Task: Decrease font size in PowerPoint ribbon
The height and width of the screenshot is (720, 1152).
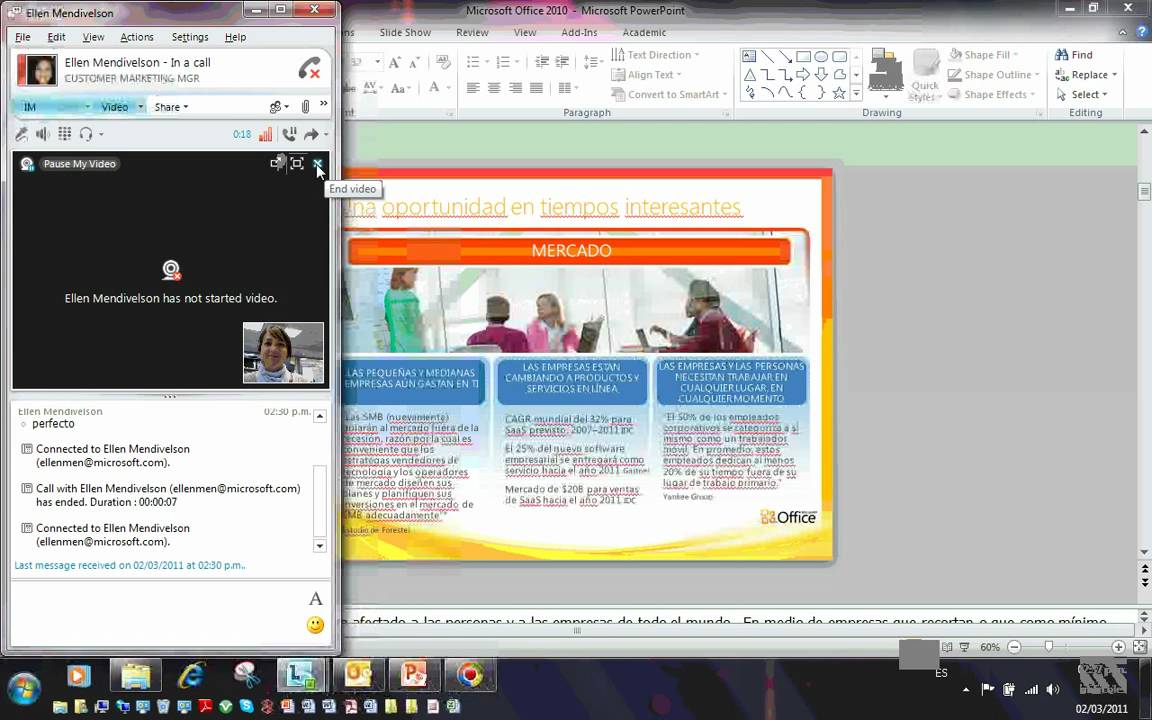Action: click(x=415, y=62)
